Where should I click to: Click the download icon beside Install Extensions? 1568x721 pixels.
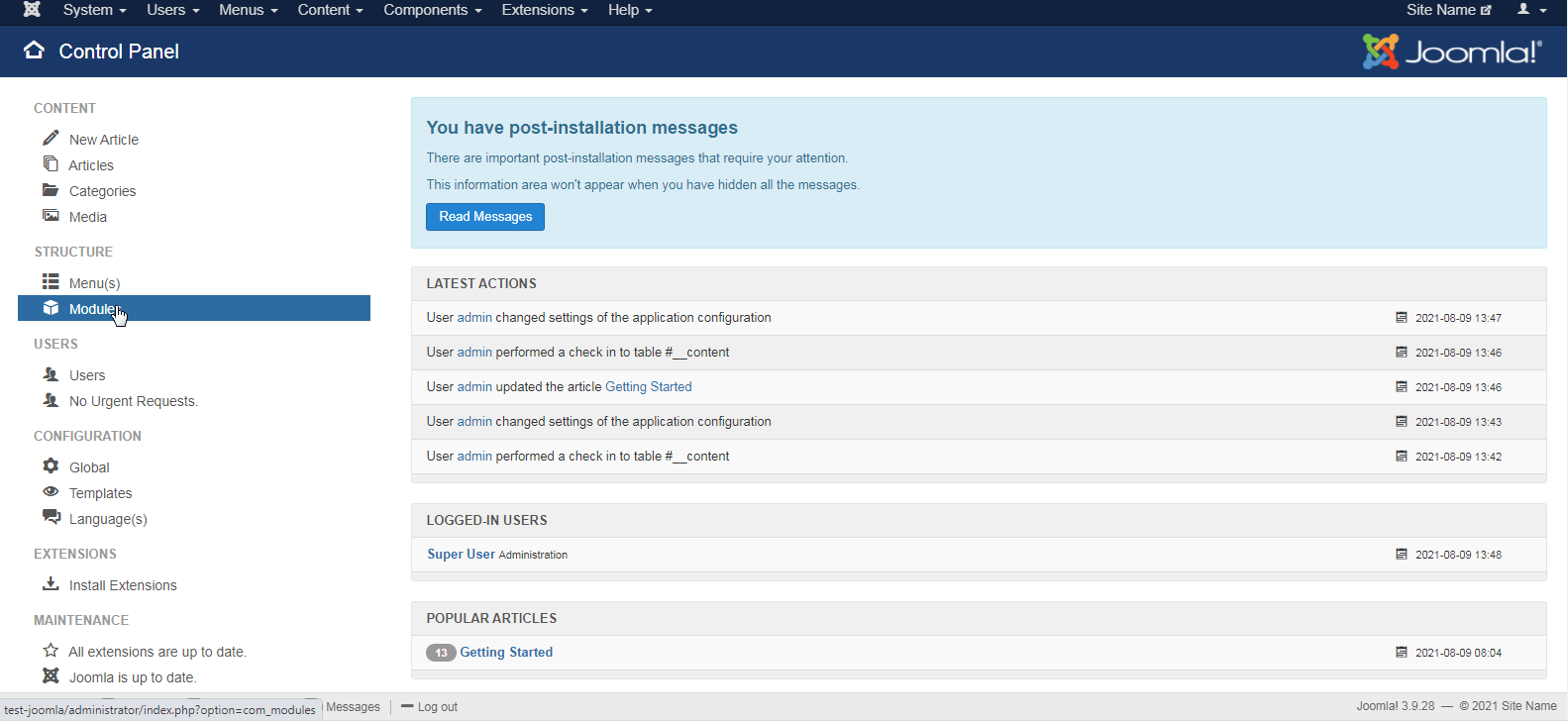[x=51, y=584]
